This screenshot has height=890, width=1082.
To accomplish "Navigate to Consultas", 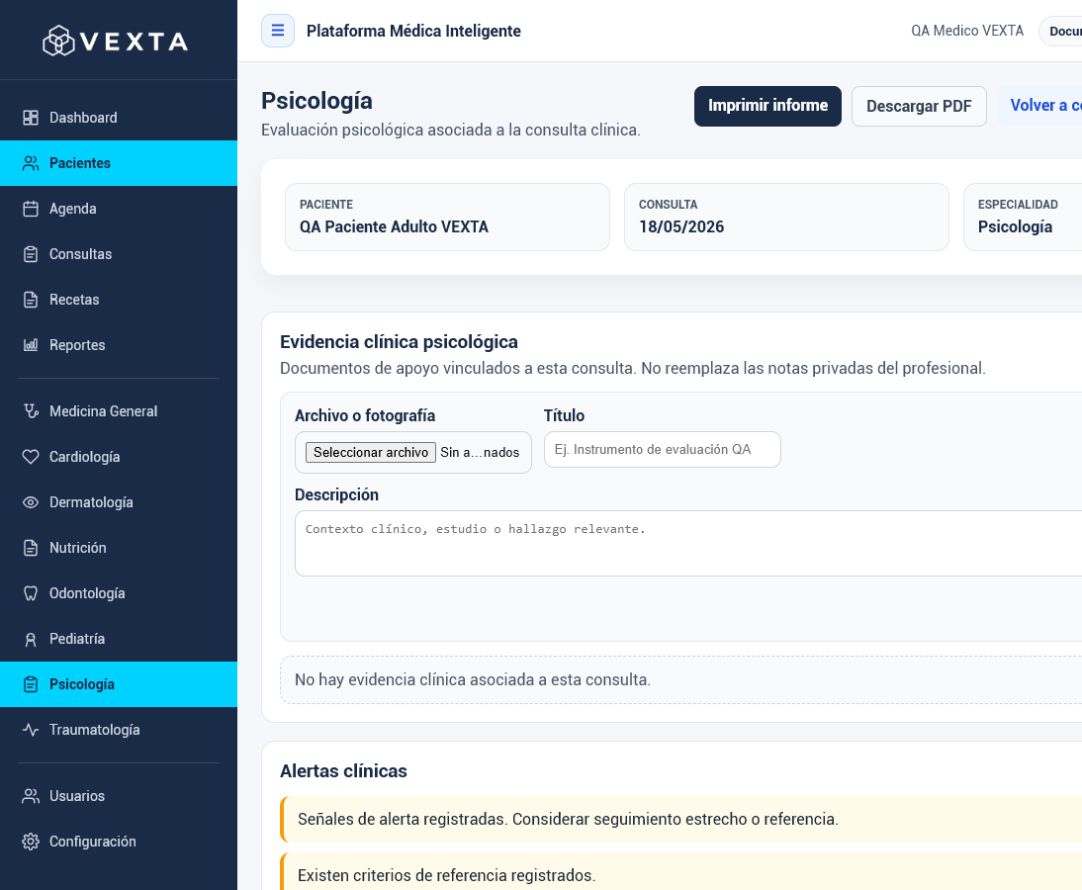I will click(119, 254).
